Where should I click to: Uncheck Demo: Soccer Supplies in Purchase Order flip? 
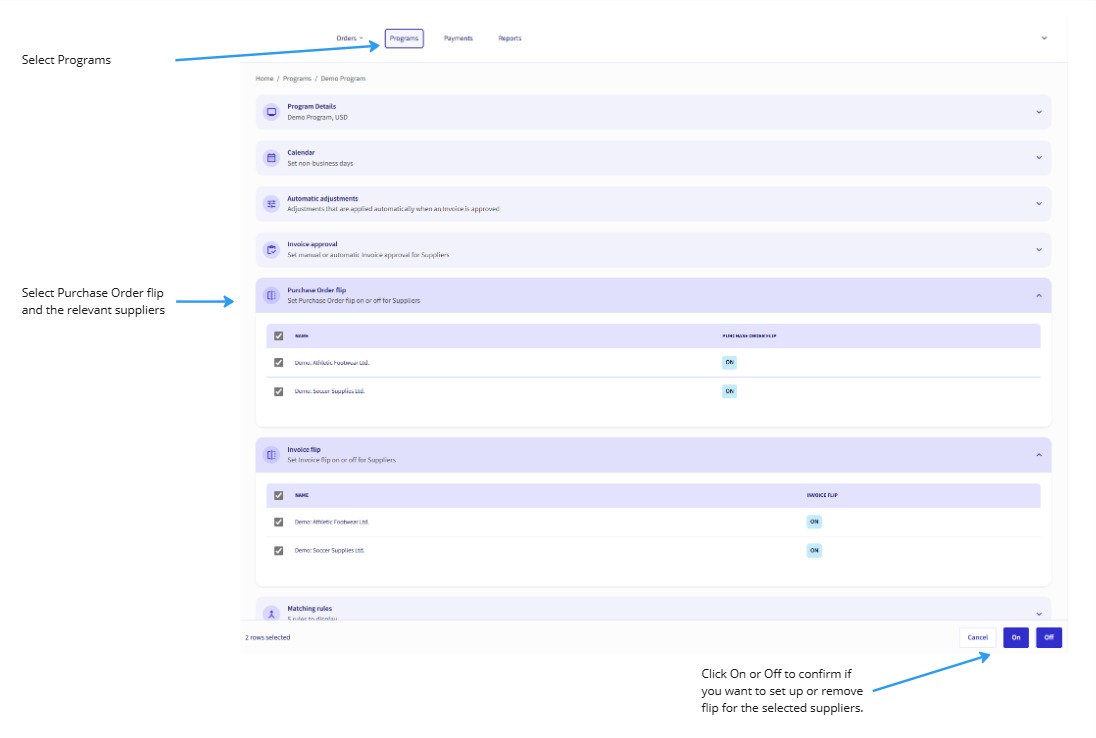[x=279, y=391]
